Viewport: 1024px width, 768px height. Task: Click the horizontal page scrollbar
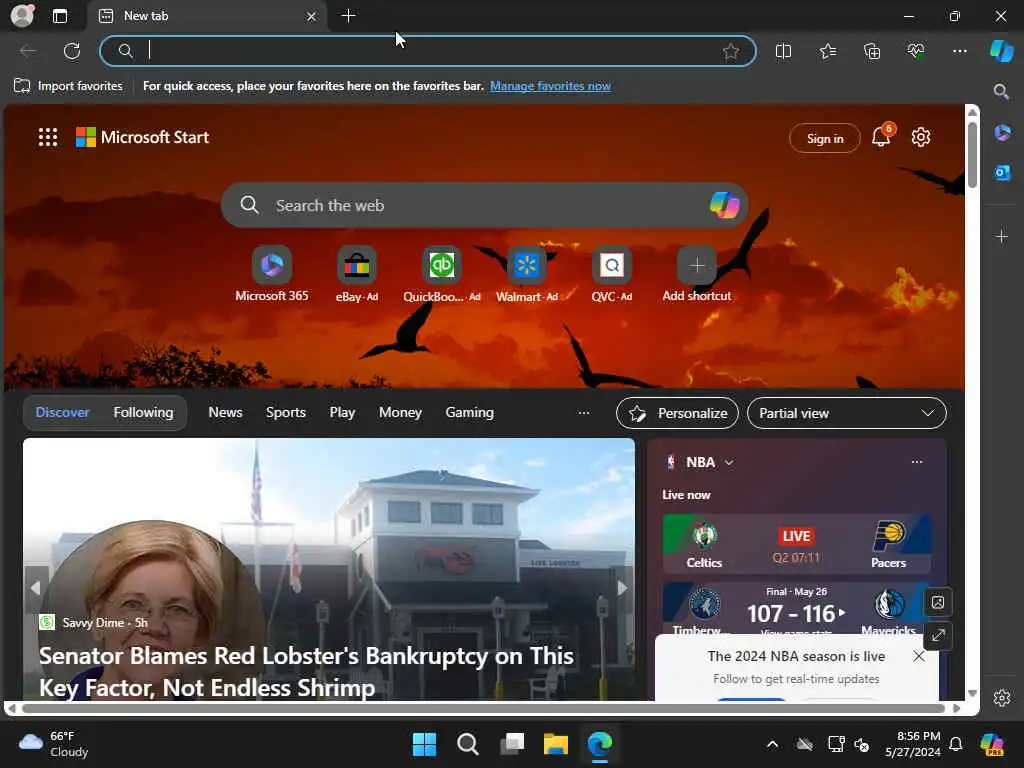pyautogui.click(x=483, y=709)
